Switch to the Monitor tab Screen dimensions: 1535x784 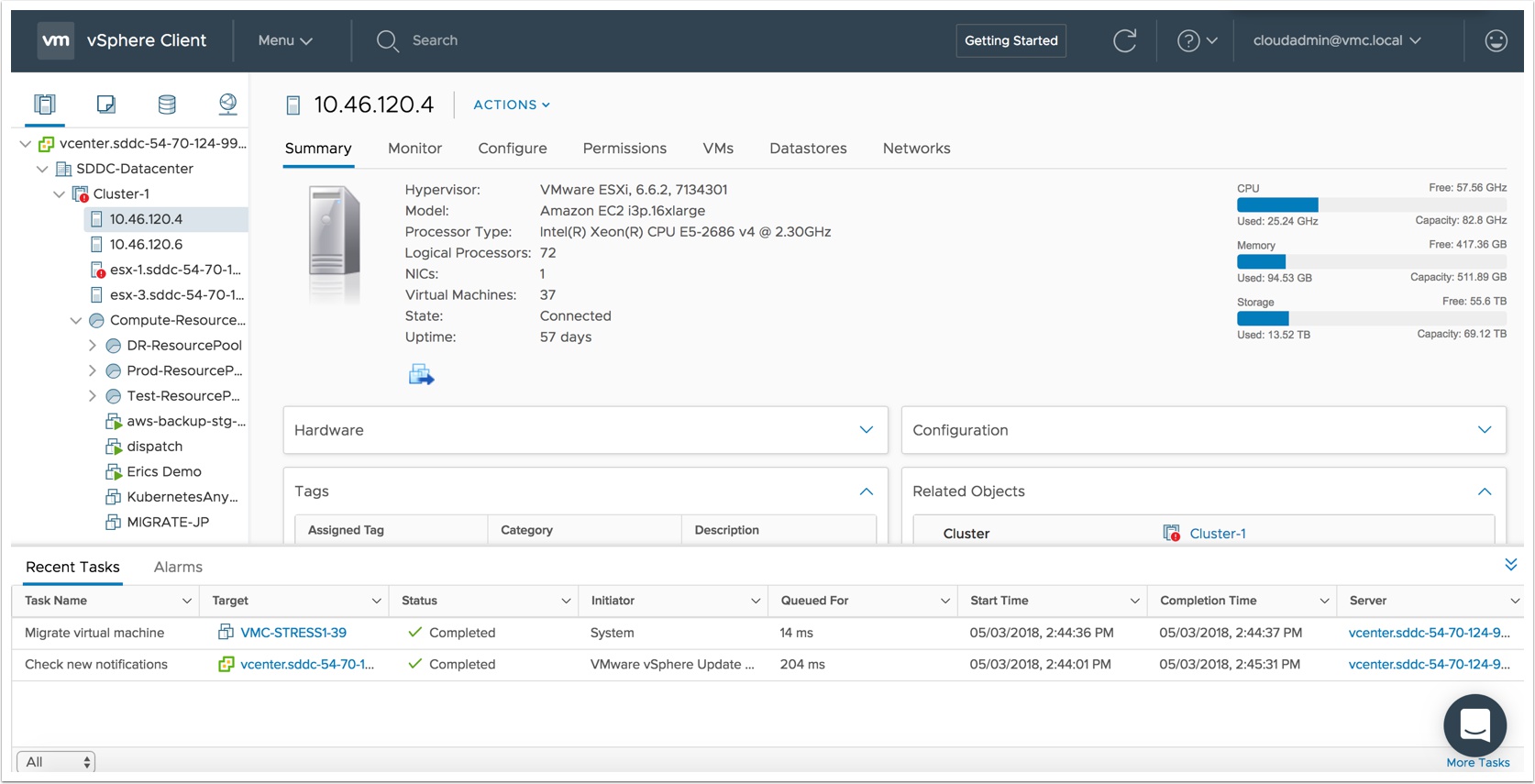tap(414, 149)
